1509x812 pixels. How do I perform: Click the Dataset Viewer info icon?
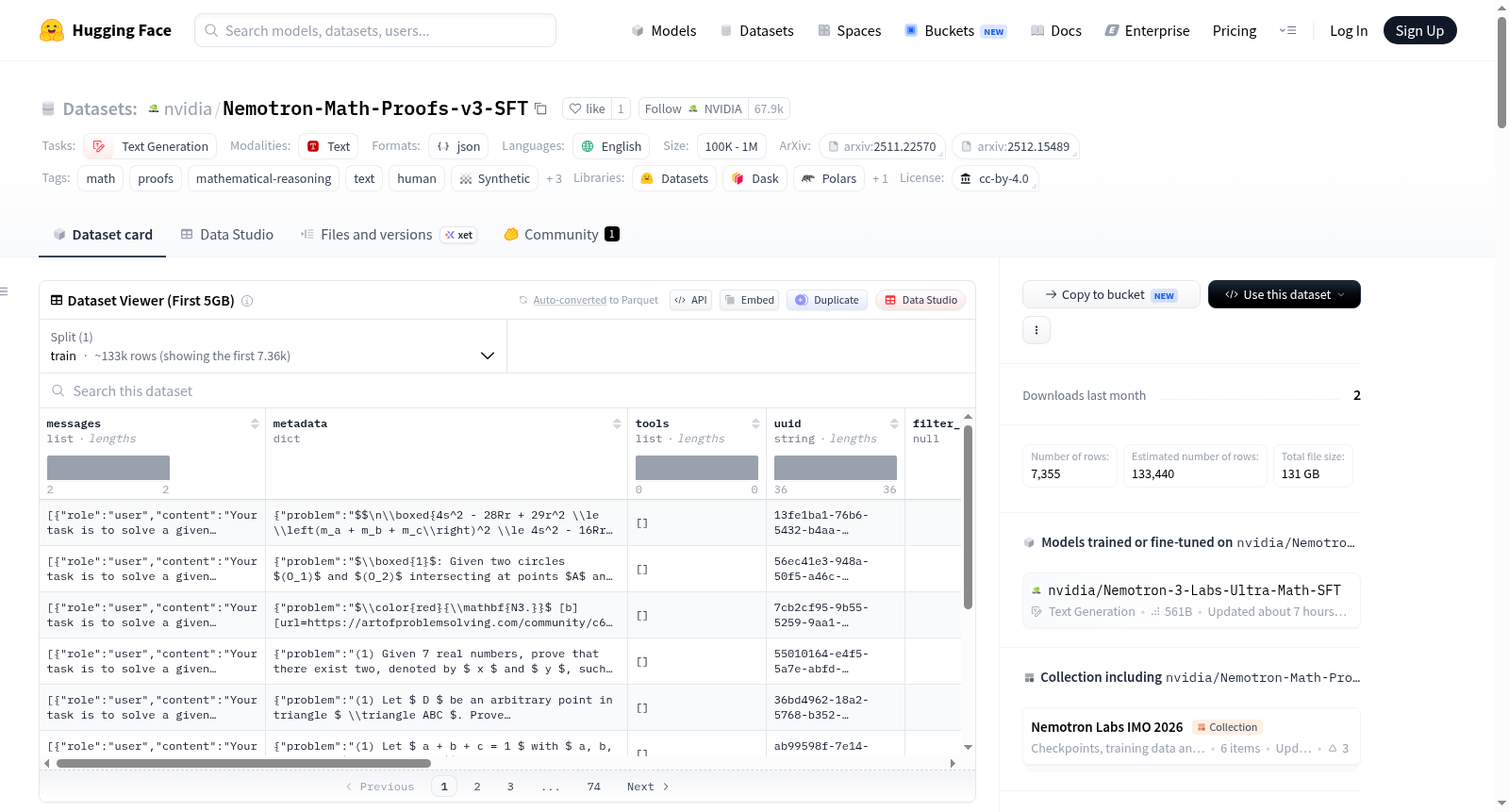(247, 301)
